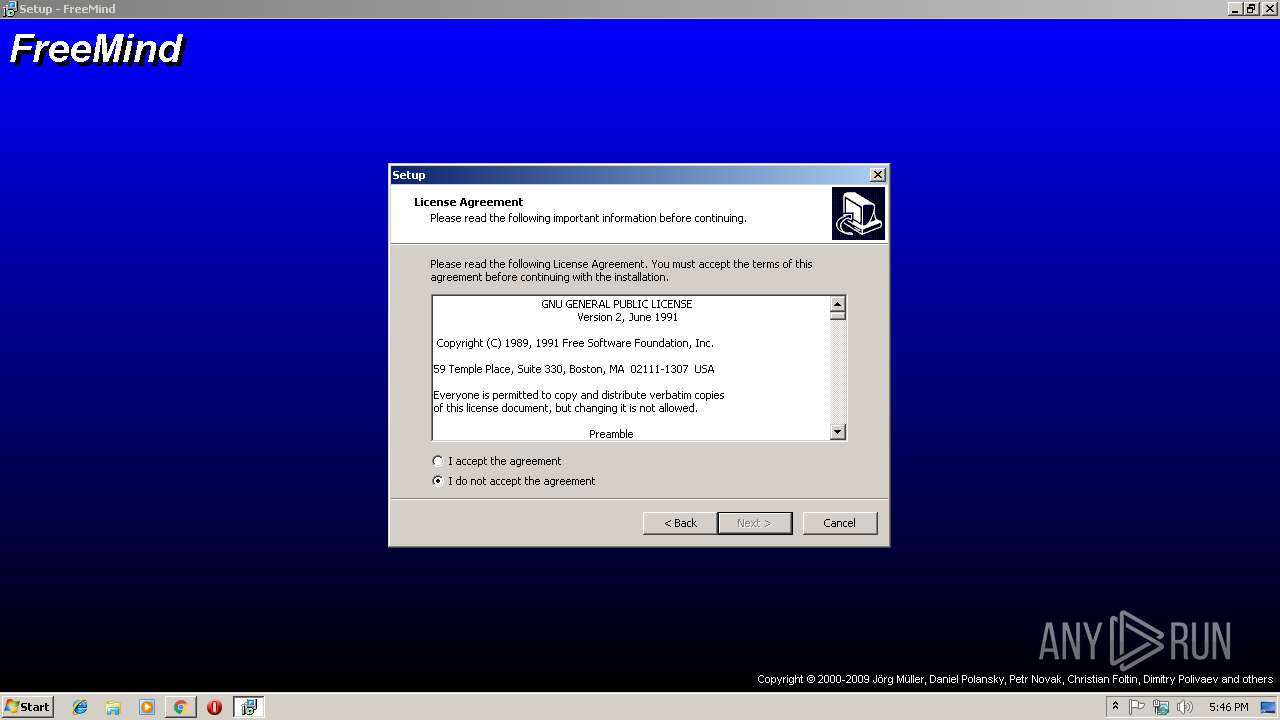Click the 'Version 2, June 1991' line
Screen dimensions: 1280x720
click(x=627, y=317)
